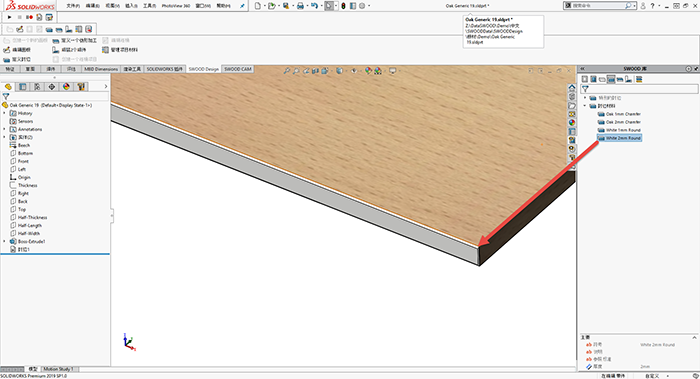
Task: Expand the Boss-Extrude1 feature node
Action: [x=4, y=242]
